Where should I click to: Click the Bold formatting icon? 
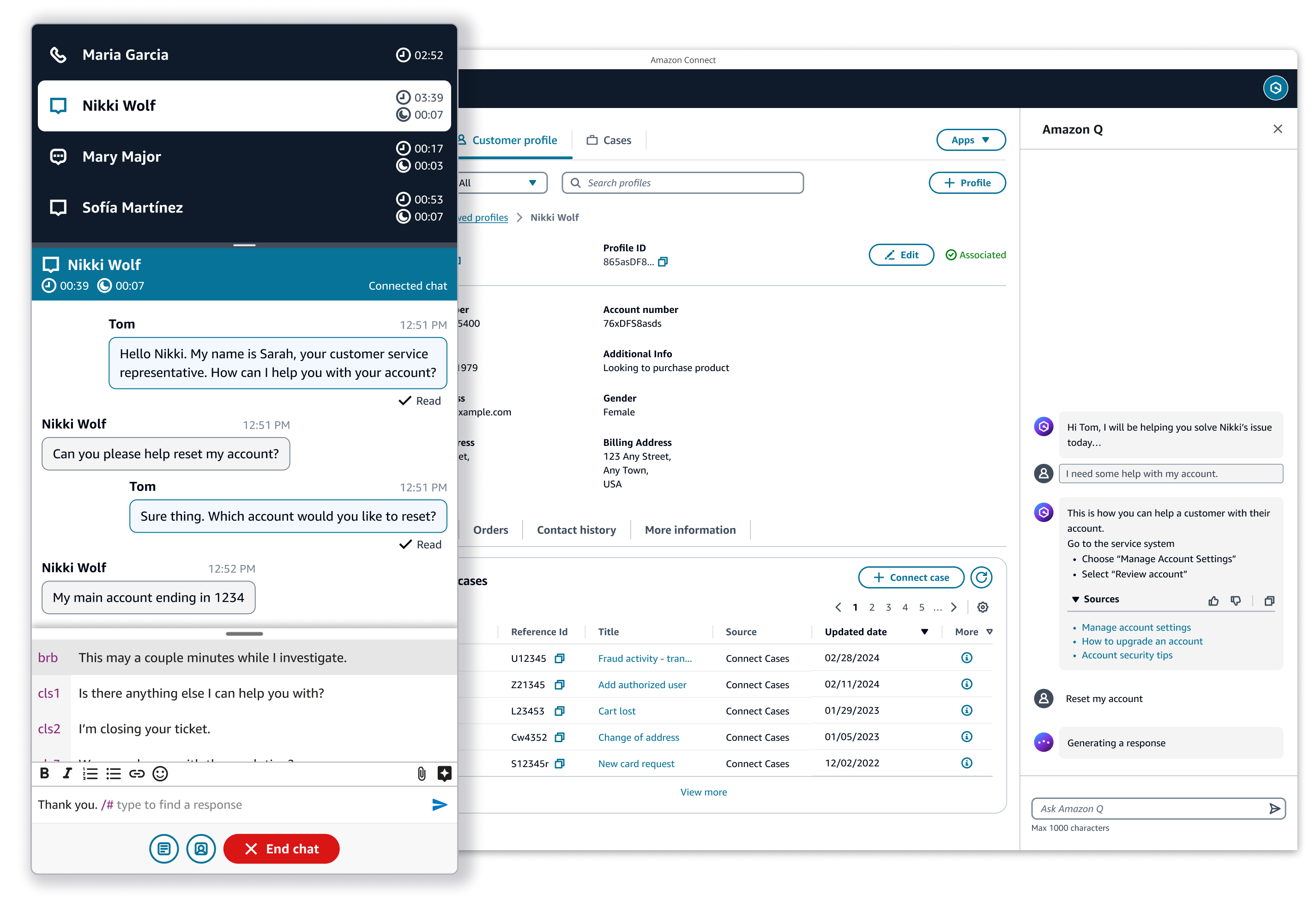pyautogui.click(x=45, y=773)
